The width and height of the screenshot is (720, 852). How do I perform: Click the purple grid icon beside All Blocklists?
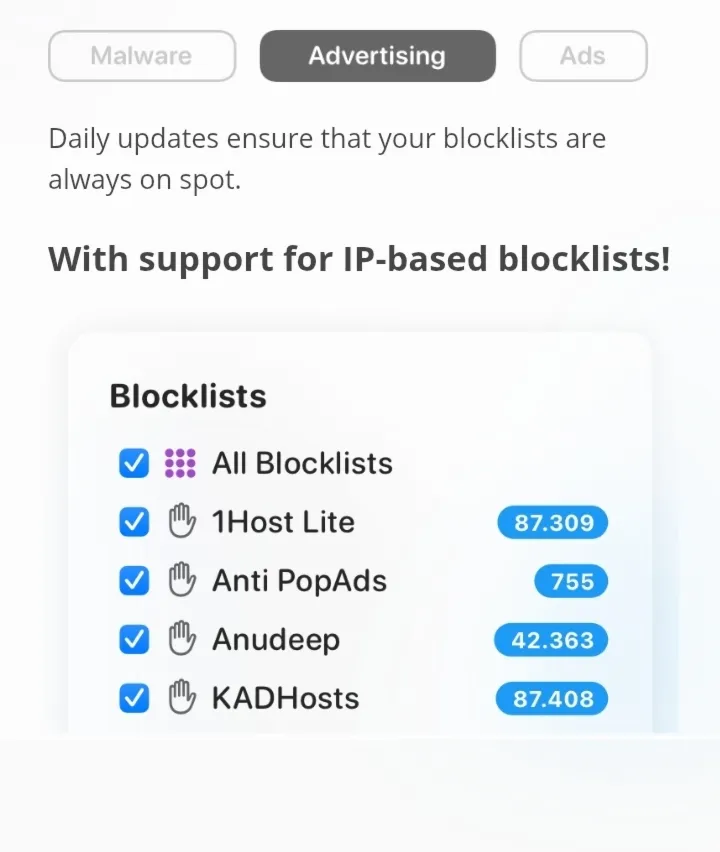click(180, 463)
